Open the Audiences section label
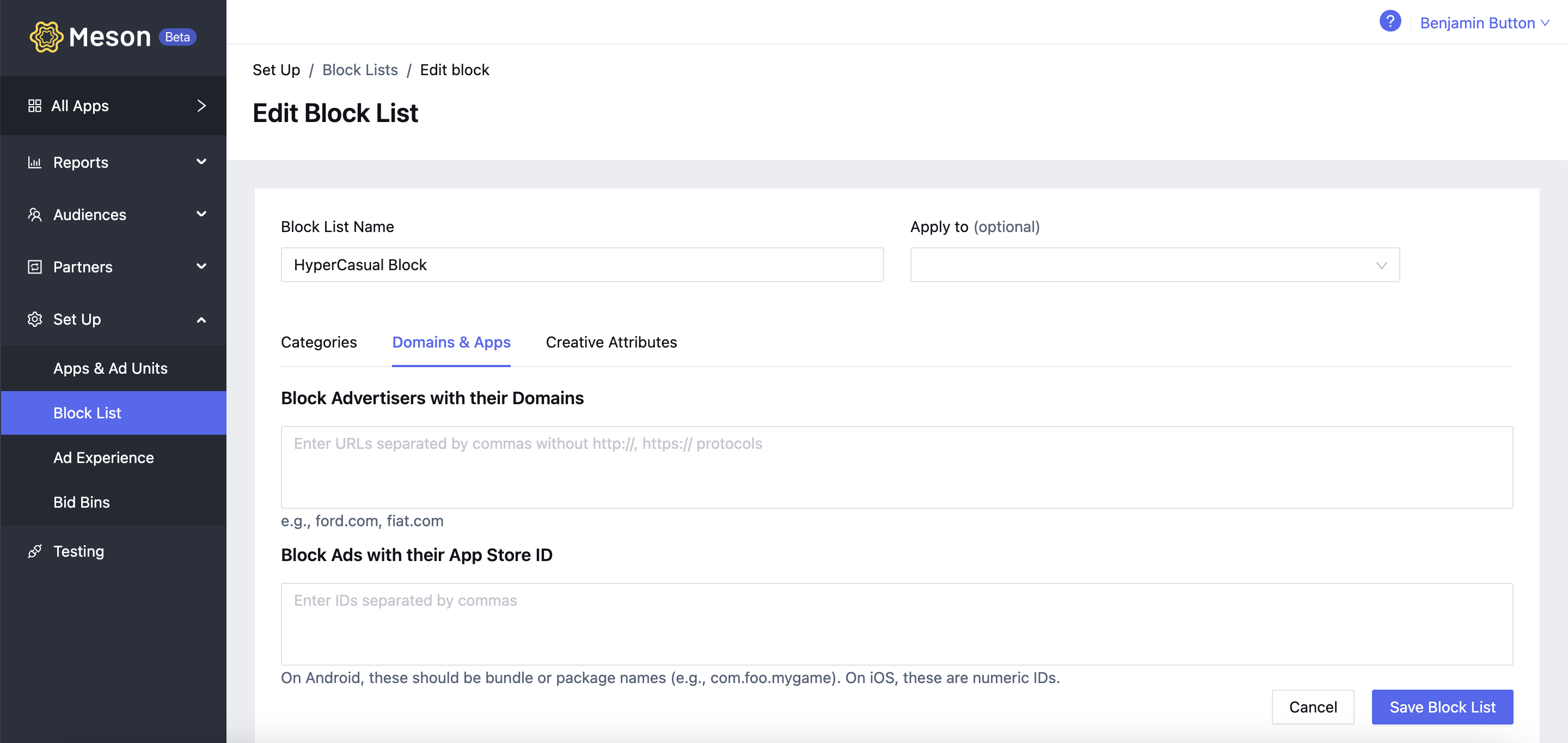Screen dimensions: 1568x743 click(x=89, y=215)
